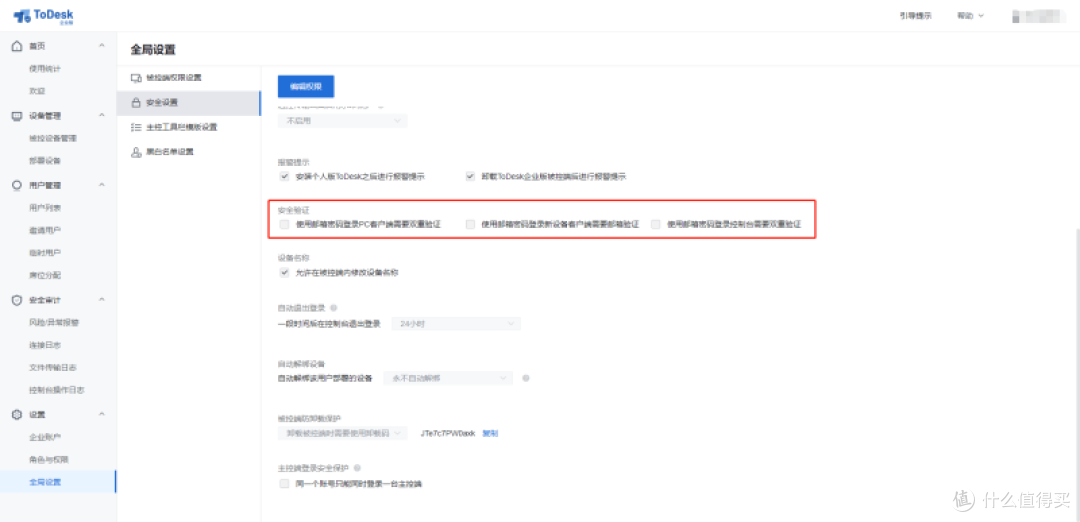This screenshot has height=522, width=1080.
Task: Open 使用统计 in sidebar
Action: [x=45, y=69]
